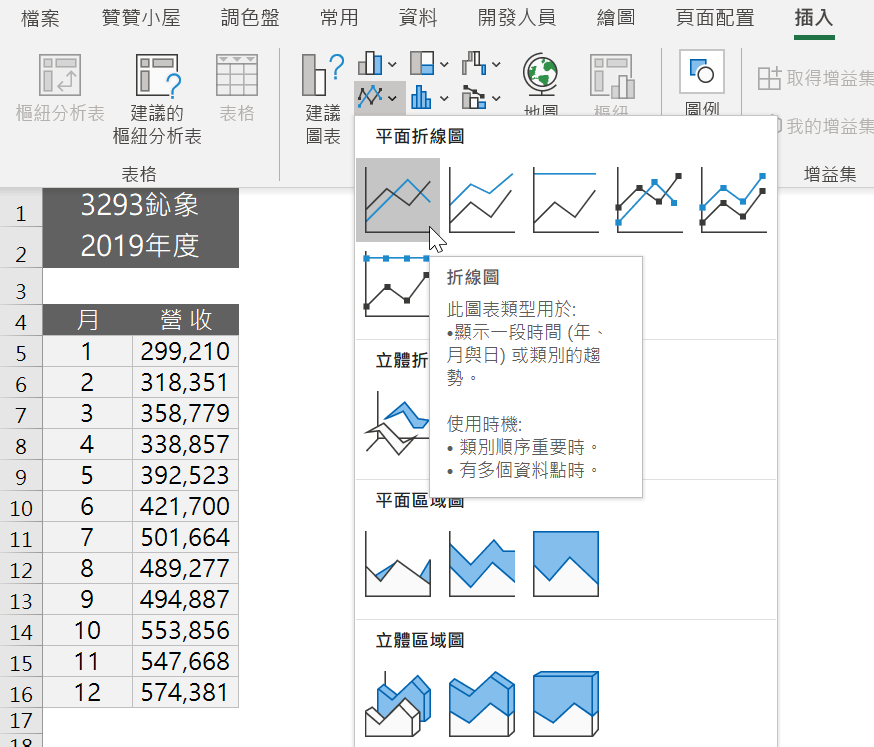Insert the 3D line chart
Screen dimensions: 874x747
[395, 424]
